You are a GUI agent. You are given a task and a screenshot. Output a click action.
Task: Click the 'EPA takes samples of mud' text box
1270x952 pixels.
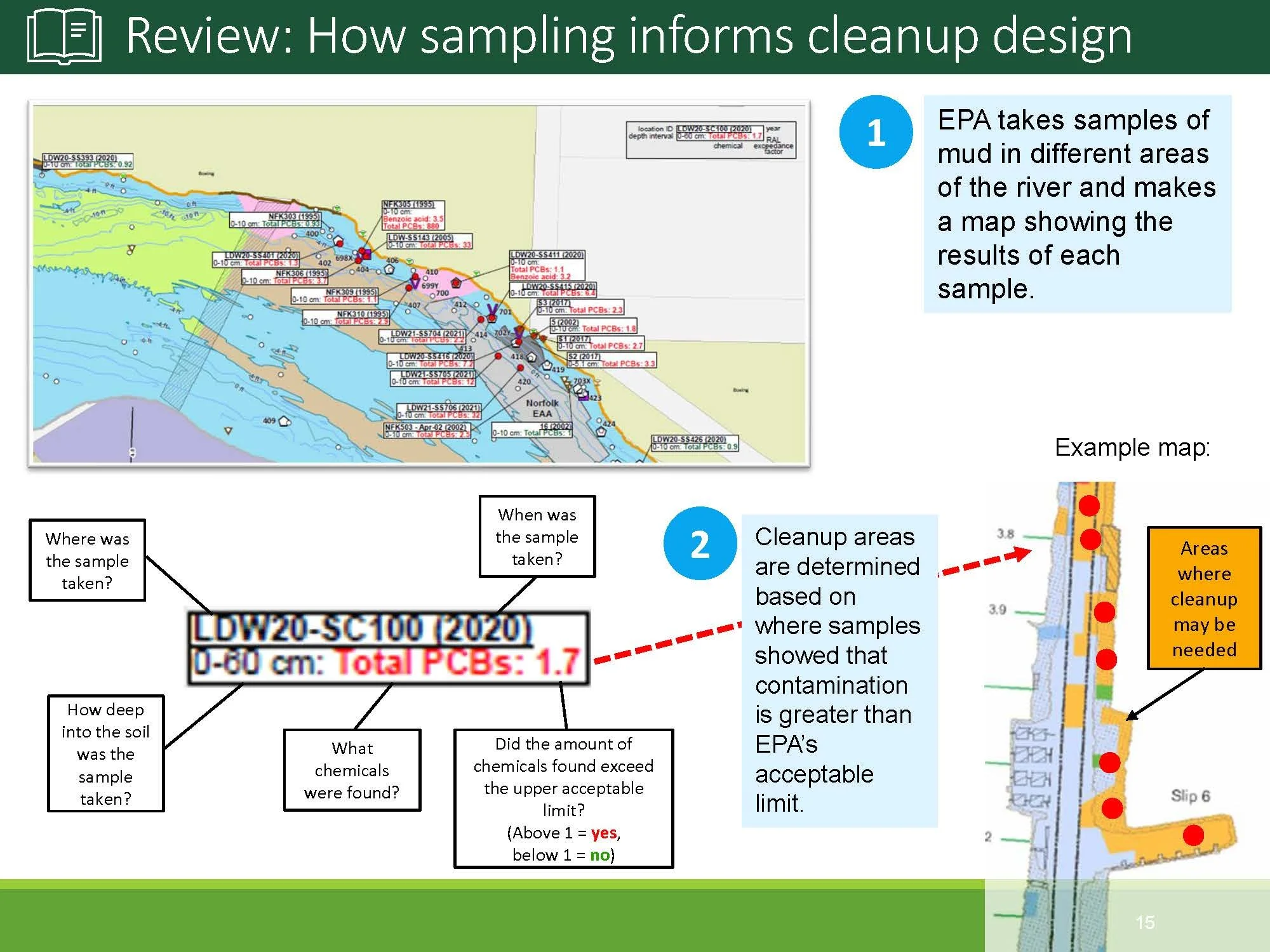point(1077,204)
